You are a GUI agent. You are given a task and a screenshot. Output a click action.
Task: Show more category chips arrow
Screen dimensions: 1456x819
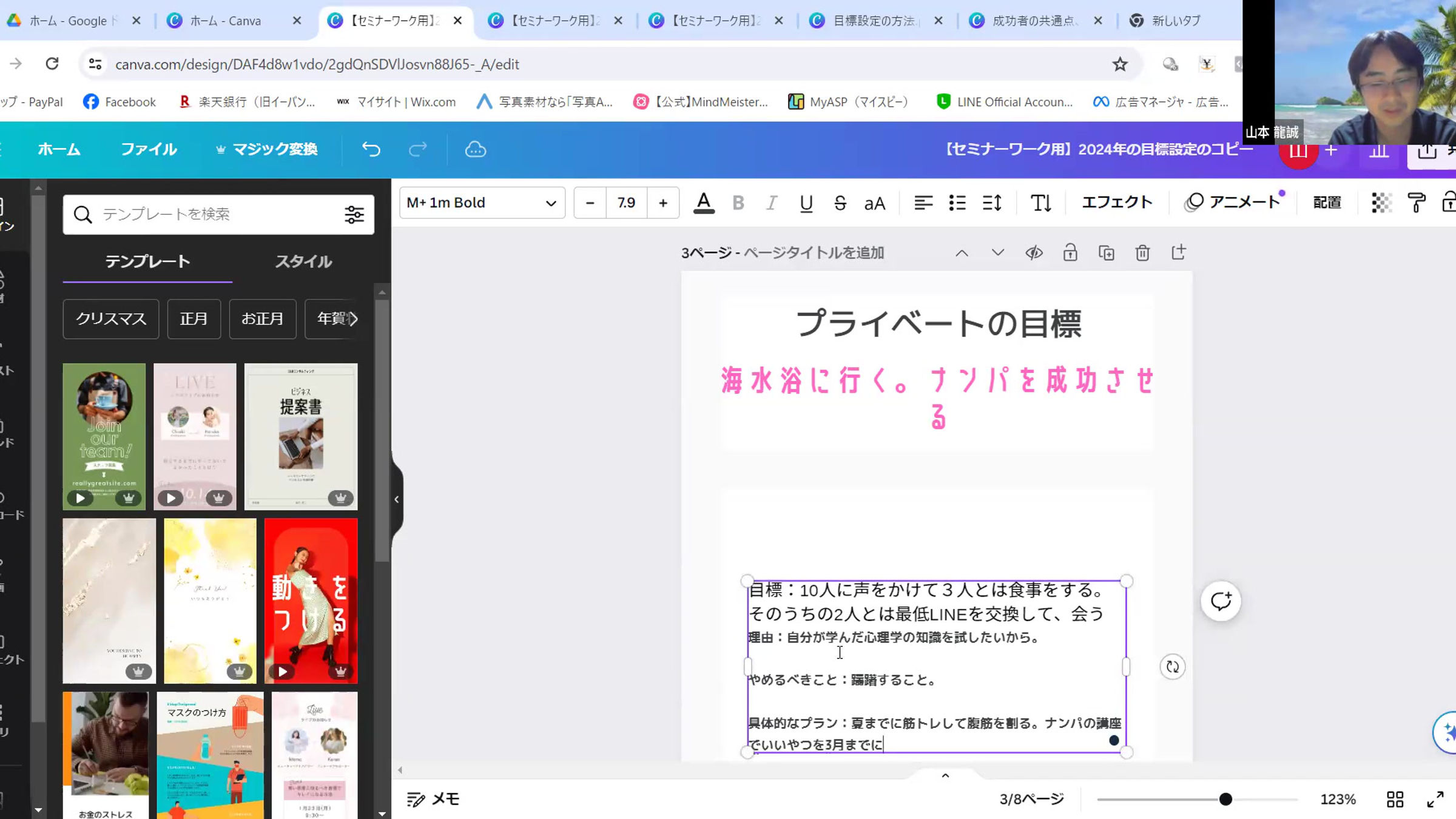(x=354, y=318)
